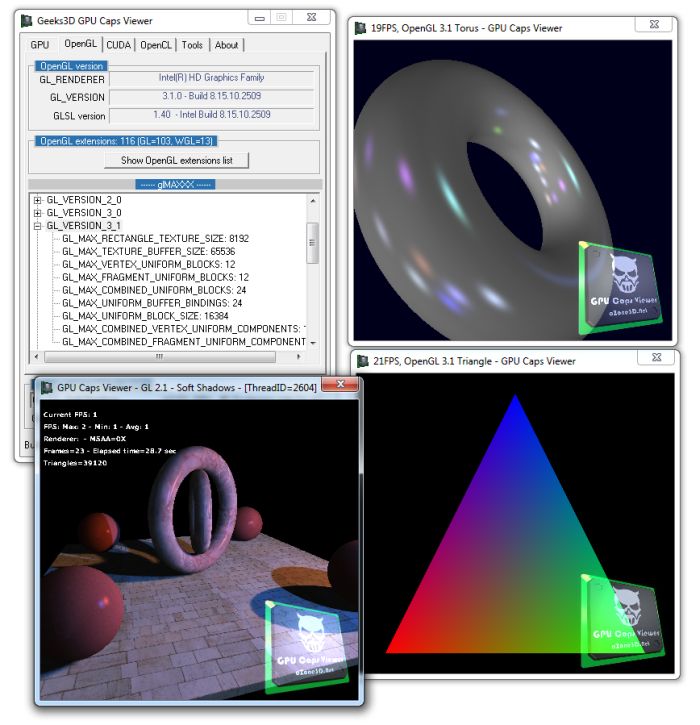Select GL_MAX_COMBINED_VERTEX_UNIFORM_COMPONENTS row
The height and width of the screenshot is (725, 700).
[184, 329]
